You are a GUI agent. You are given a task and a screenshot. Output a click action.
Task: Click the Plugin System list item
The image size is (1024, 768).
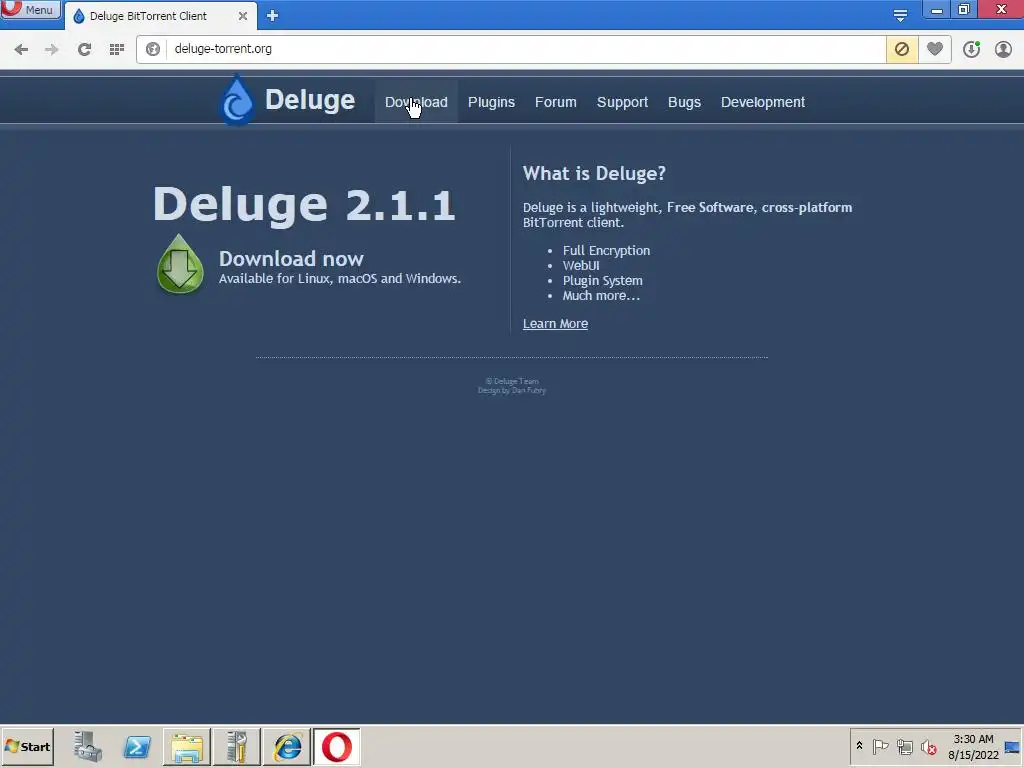603,280
